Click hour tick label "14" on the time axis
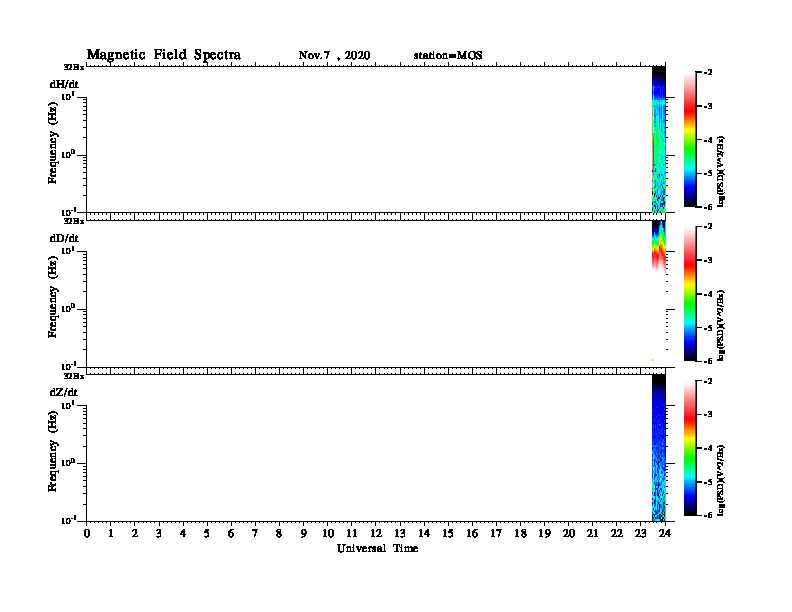 [424, 534]
